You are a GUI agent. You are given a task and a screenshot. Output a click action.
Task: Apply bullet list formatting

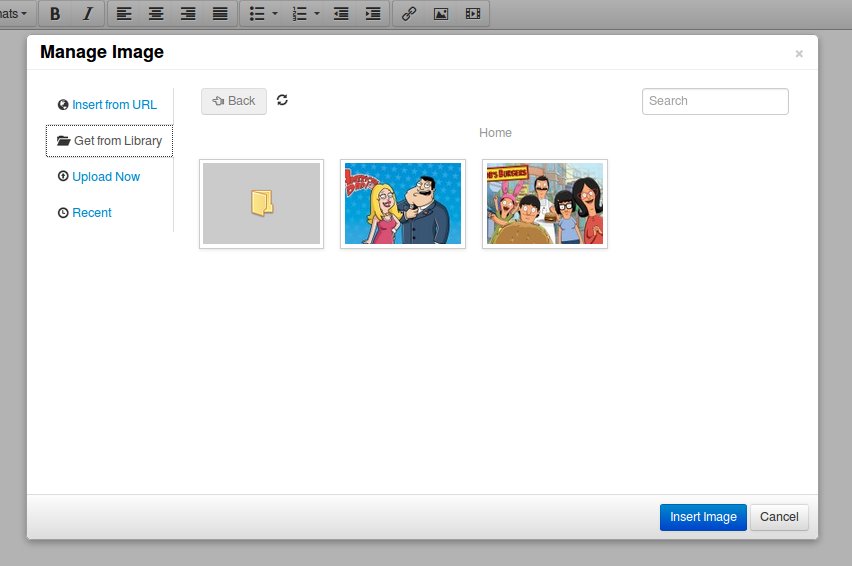coord(256,14)
